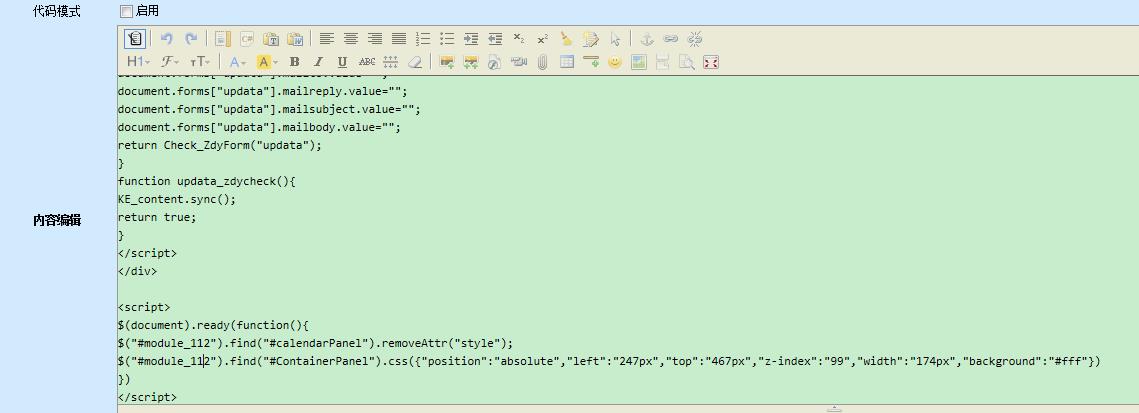
Task: Click the redo arrow icon
Action: point(191,39)
